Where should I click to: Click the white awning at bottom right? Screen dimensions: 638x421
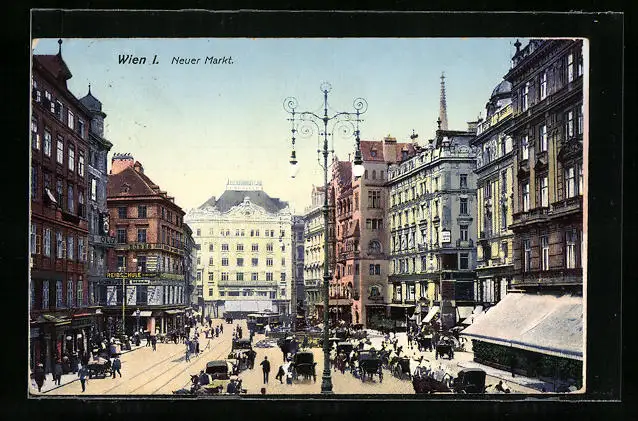(526, 323)
